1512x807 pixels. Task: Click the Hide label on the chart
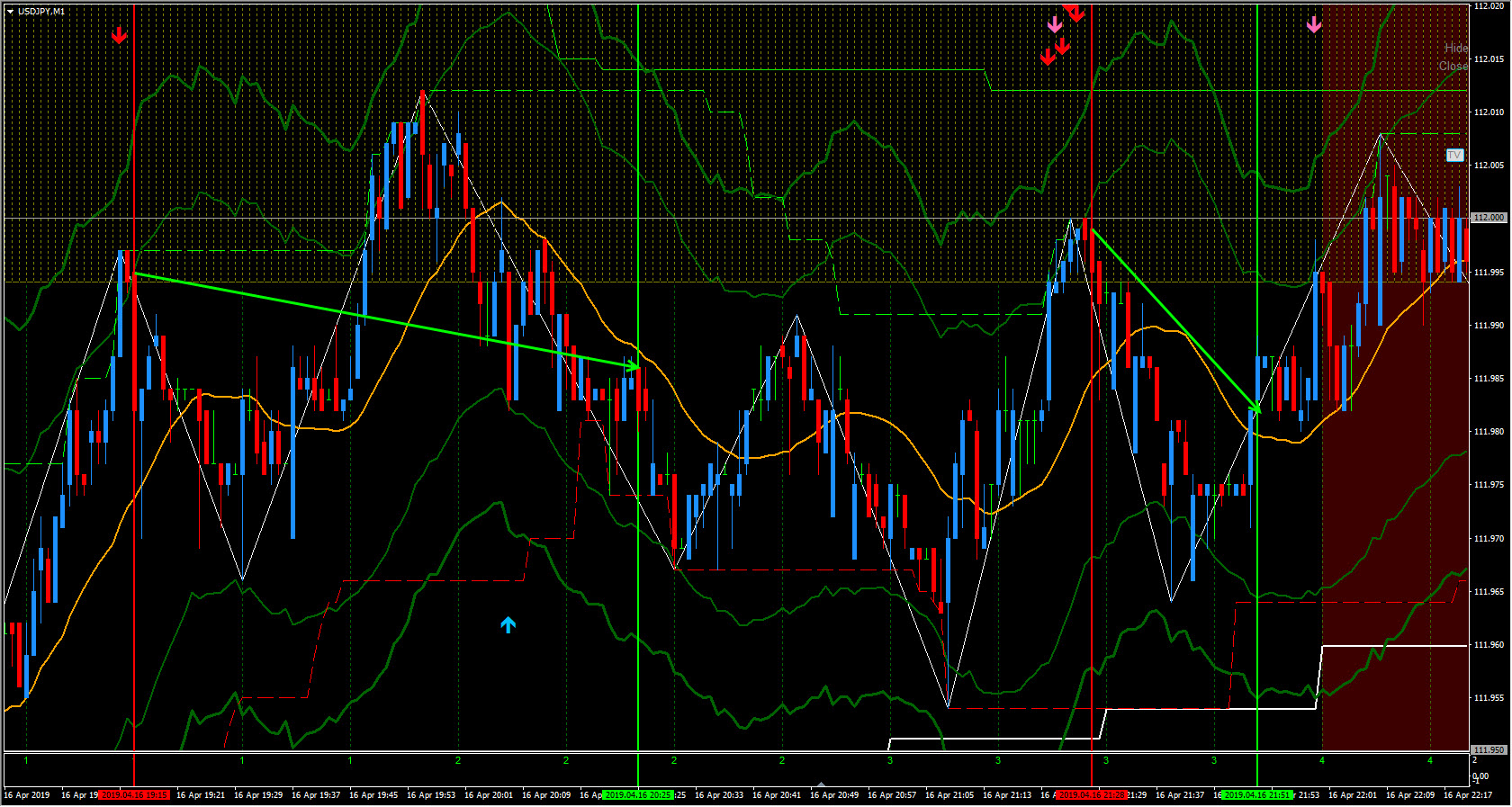pyautogui.click(x=1456, y=48)
